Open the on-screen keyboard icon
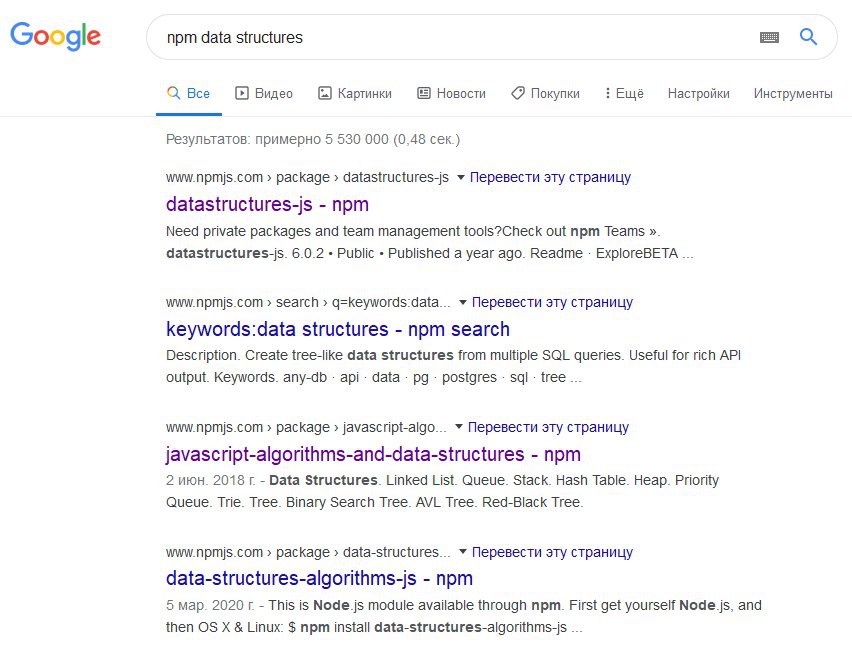The image size is (852, 670). (x=769, y=37)
